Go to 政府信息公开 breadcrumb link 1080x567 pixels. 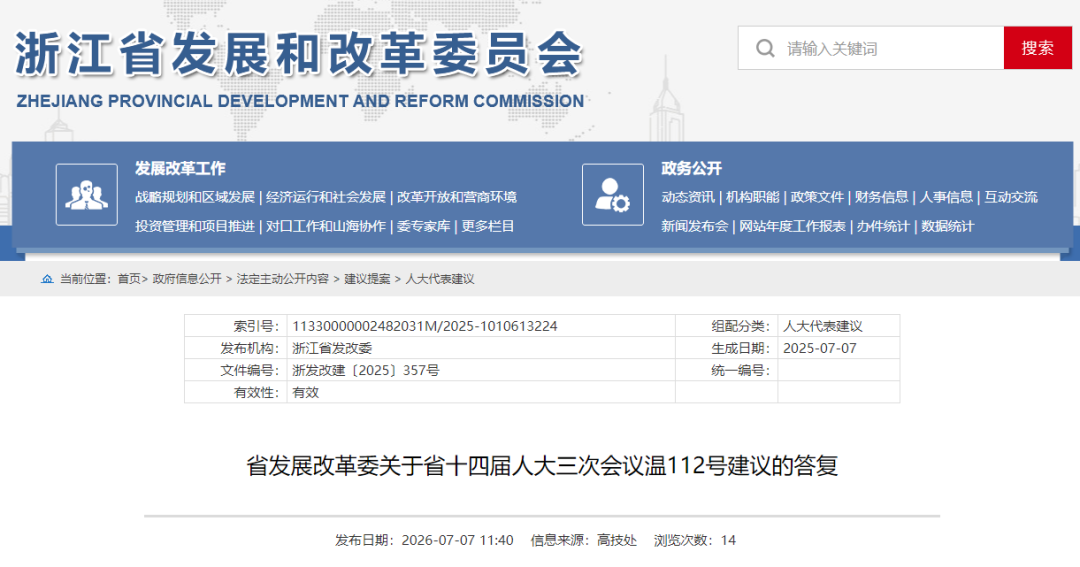pyautogui.click(x=187, y=279)
